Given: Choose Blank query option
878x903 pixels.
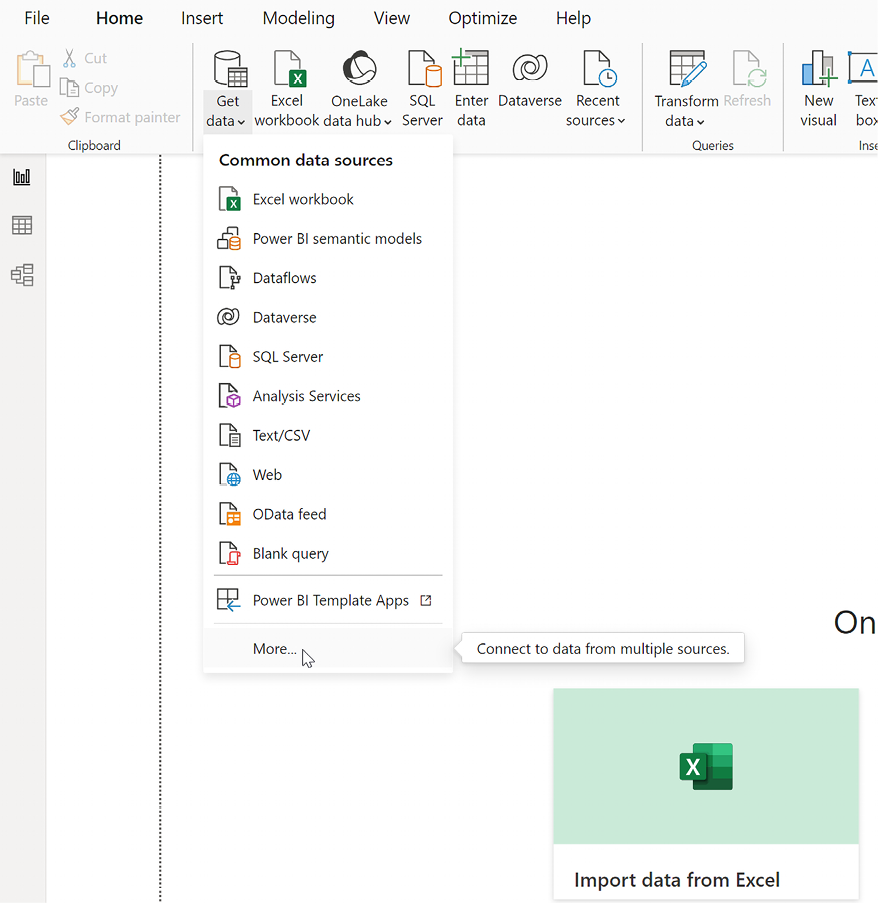Looking at the screenshot, I should pyautogui.click(x=328, y=553).
